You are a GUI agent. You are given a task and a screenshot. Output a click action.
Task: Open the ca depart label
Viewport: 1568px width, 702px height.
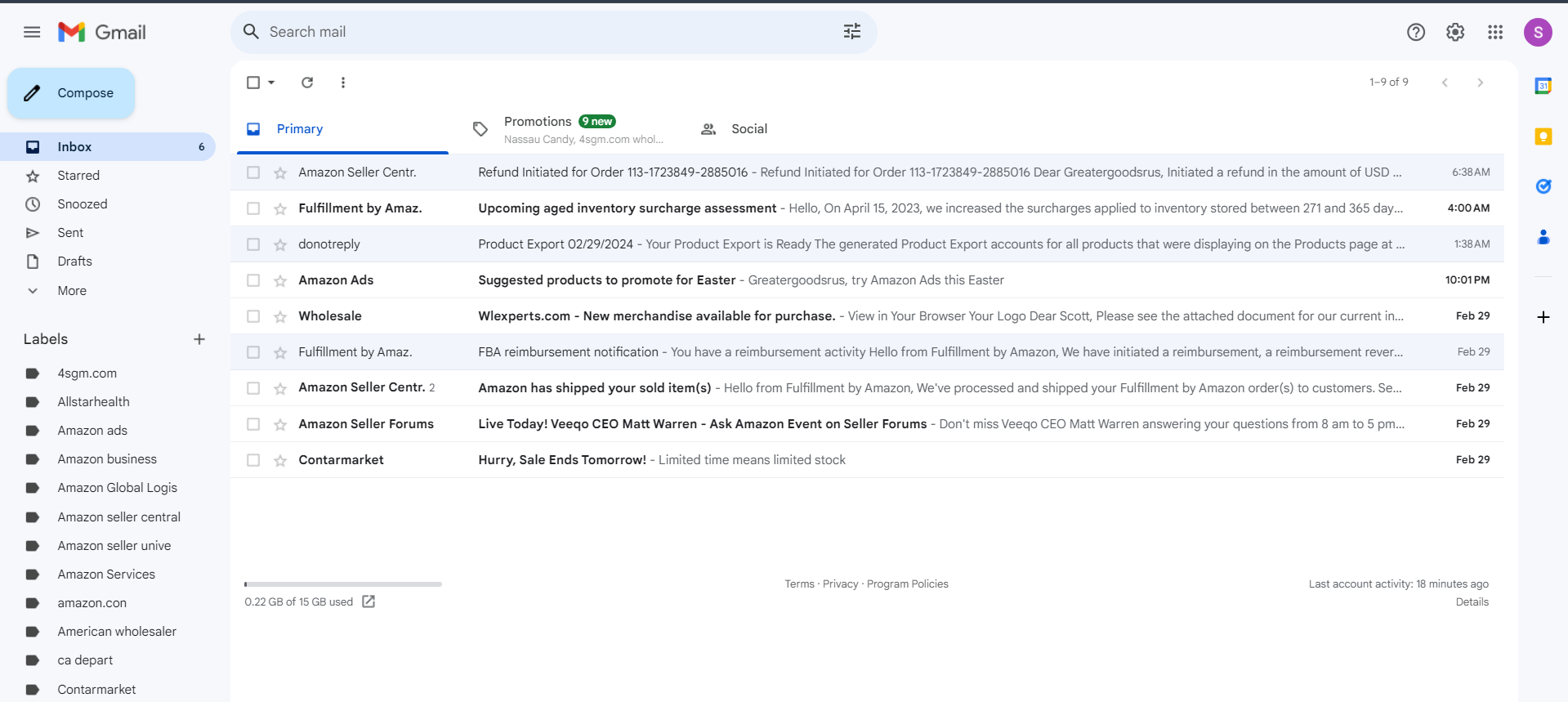pos(85,660)
